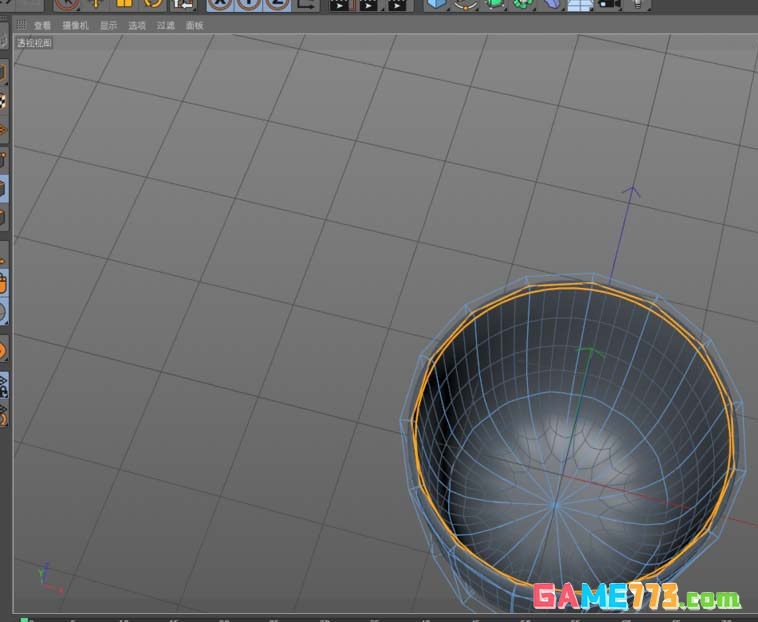
Task: Toggle the Y axis lock
Action: (248, 4)
